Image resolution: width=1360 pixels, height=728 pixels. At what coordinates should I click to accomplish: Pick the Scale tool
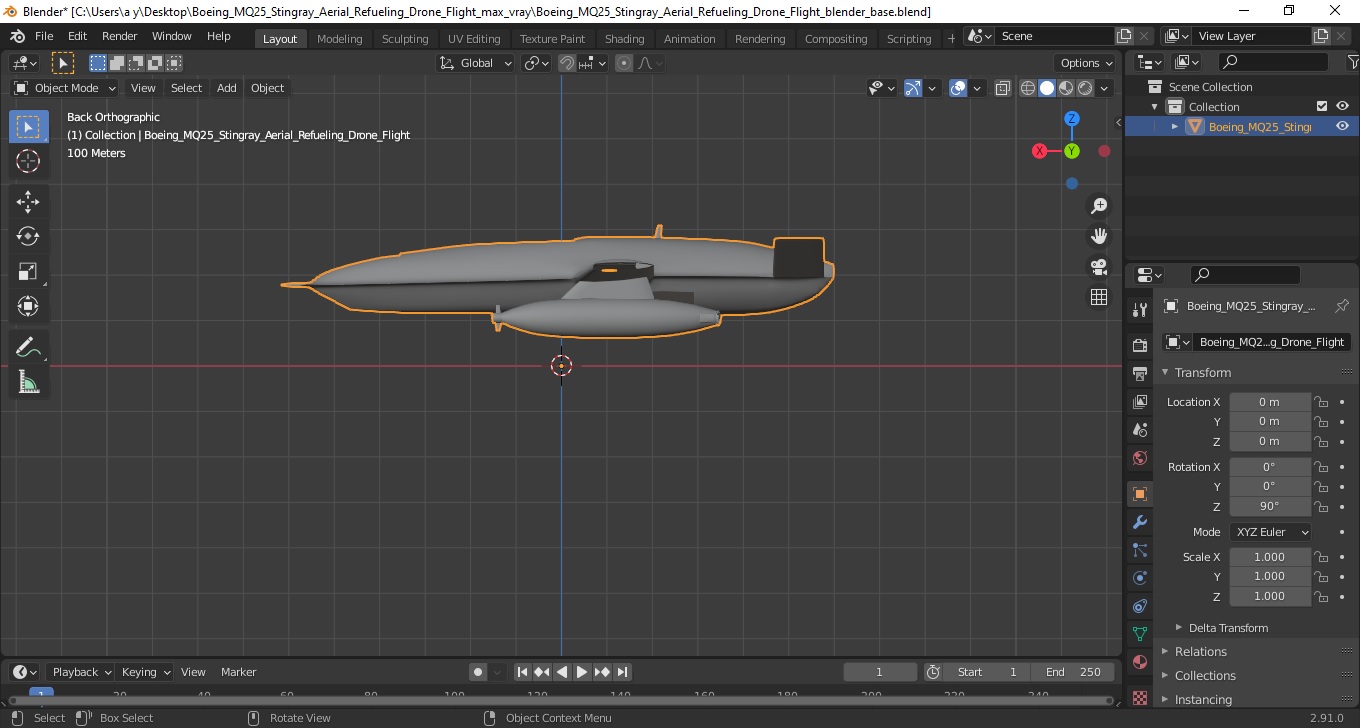pyautogui.click(x=28, y=271)
